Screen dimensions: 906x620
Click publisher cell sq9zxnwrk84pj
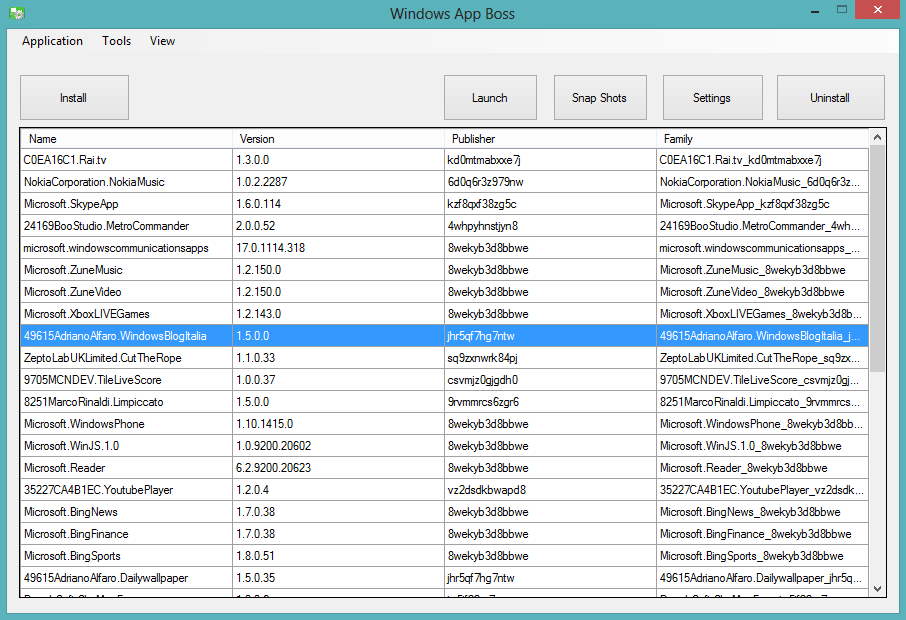click(550, 358)
